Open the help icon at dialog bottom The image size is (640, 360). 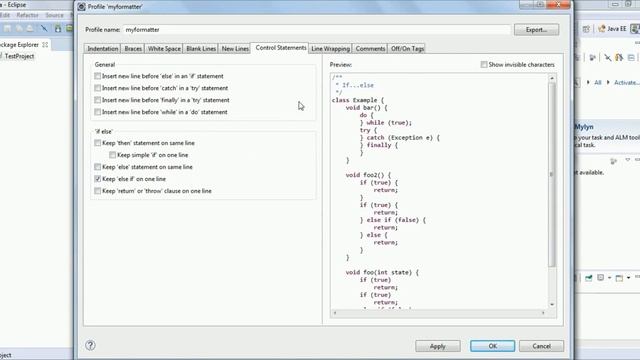point(90,345)
